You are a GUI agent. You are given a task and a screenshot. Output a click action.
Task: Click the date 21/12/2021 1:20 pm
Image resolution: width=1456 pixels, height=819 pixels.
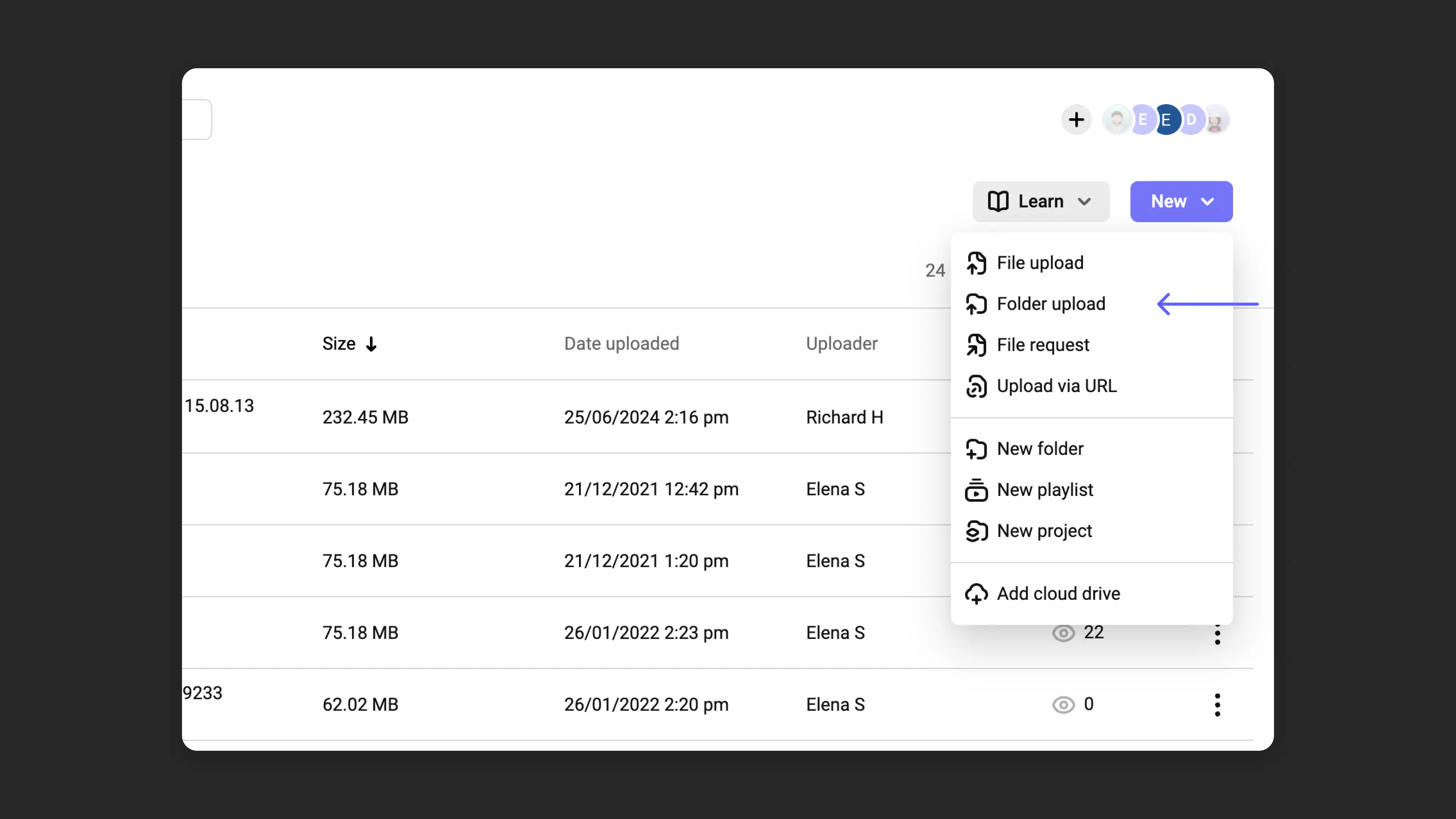tap(646, 561)
